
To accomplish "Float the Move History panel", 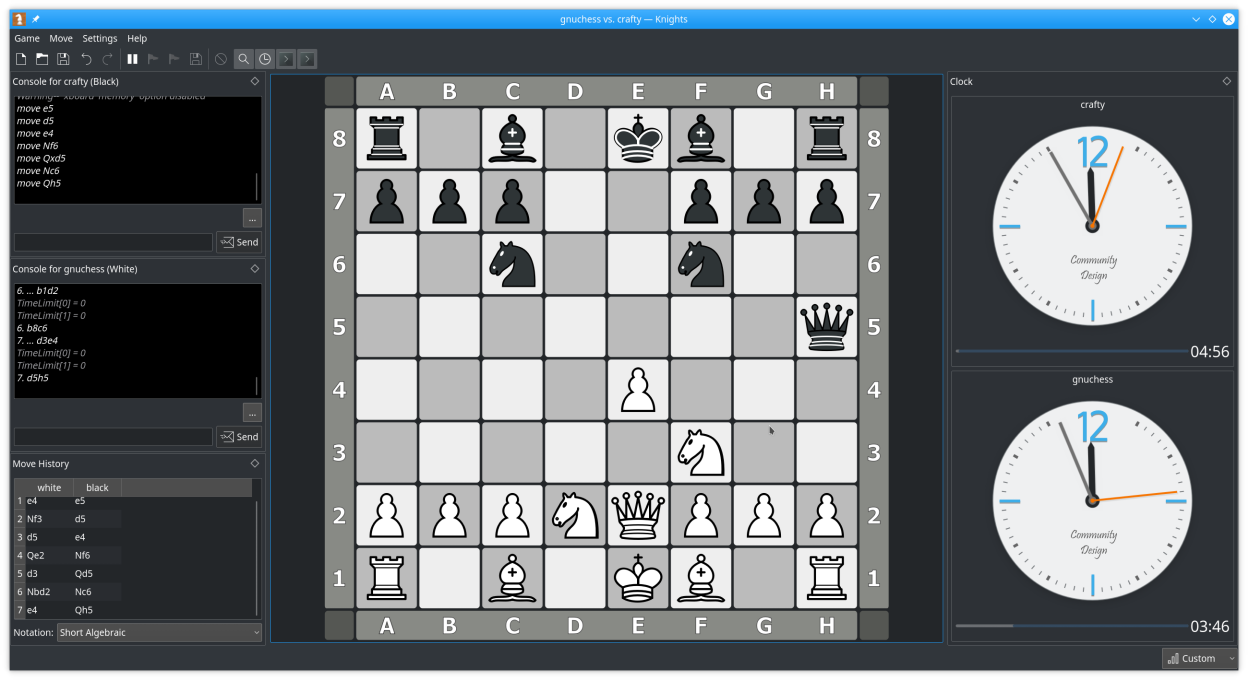I will (255, 464).
